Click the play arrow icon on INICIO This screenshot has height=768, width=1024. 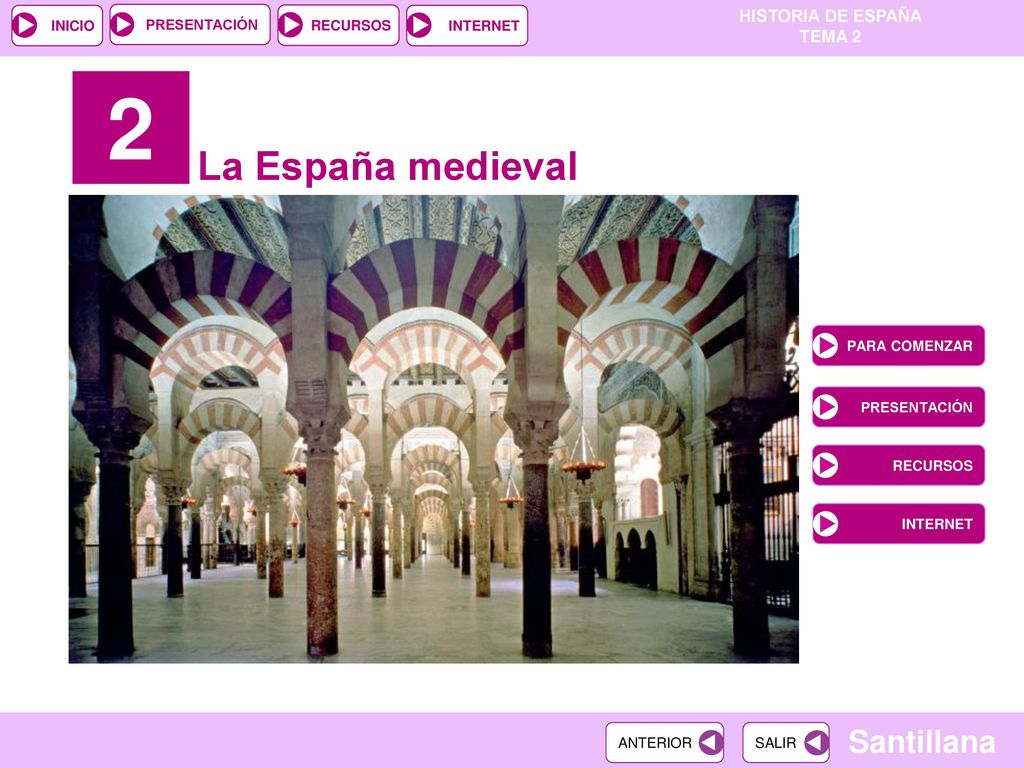pyautogui.click(x=25, y=25)
